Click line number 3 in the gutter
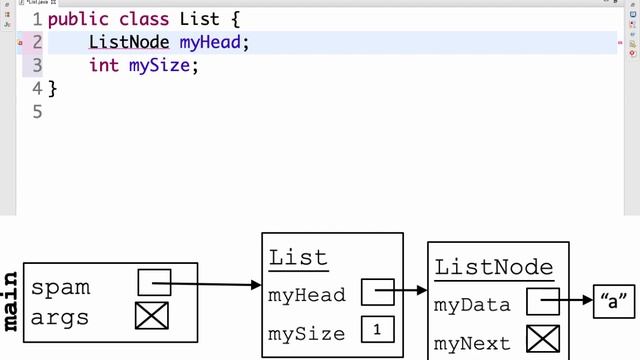 pyautogui.click(x=37, y=65)
